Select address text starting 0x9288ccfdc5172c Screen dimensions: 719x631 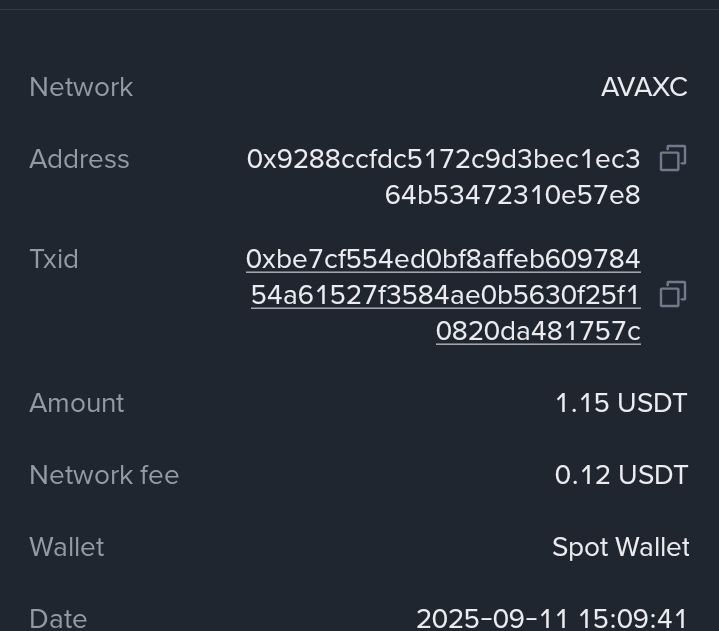coord(443,159)
